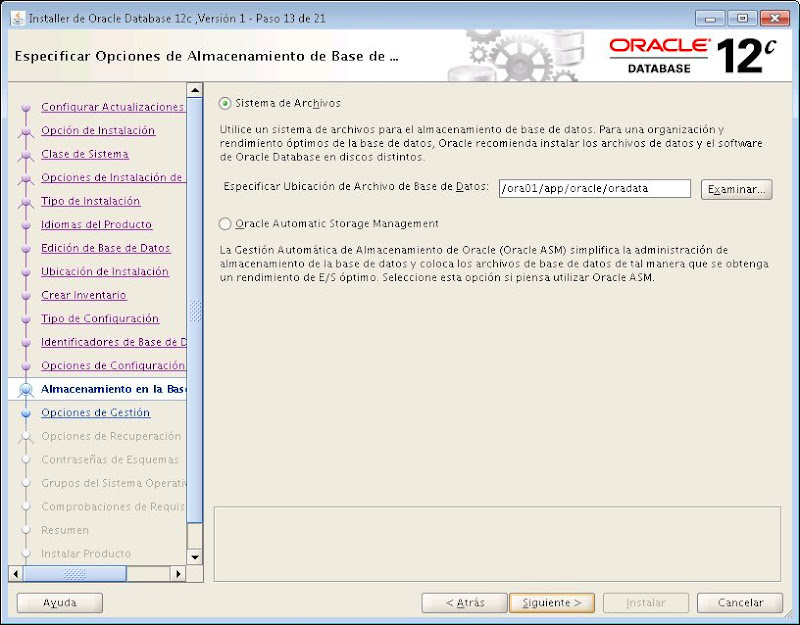Minimize the installer window
Image resolution: width=800 pixels, height=625 pixels.
tap(710, 19)
